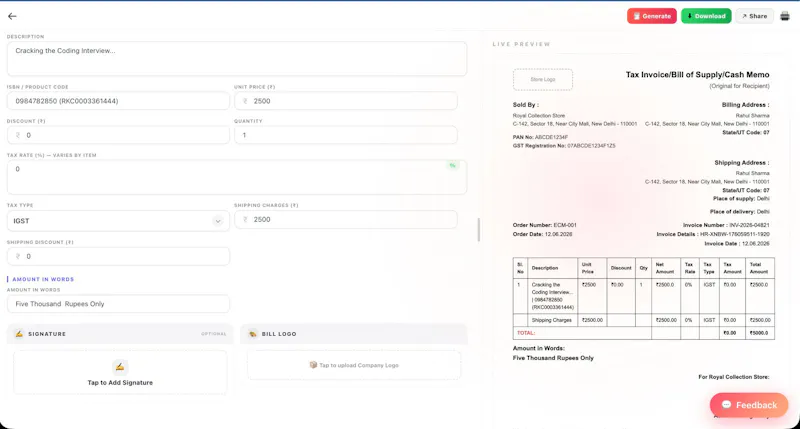Click the Signature section header icon
This screenshot has height=429, width=800.
tap(19, 334)
